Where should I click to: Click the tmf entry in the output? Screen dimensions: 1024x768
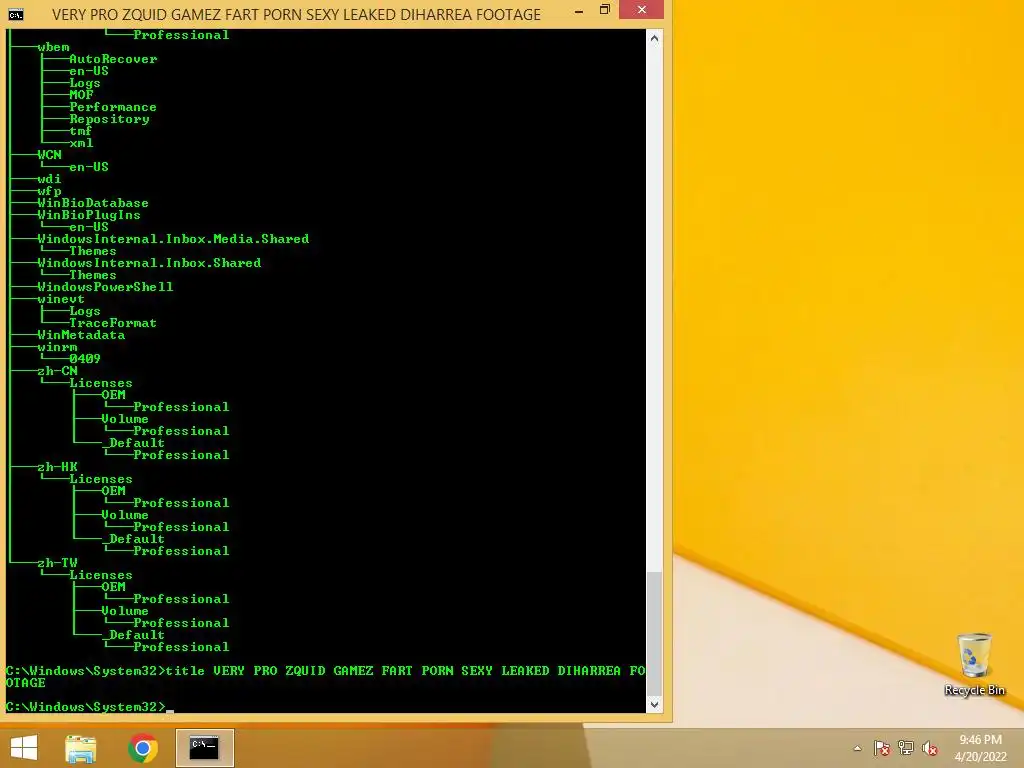tap(80, 131)
